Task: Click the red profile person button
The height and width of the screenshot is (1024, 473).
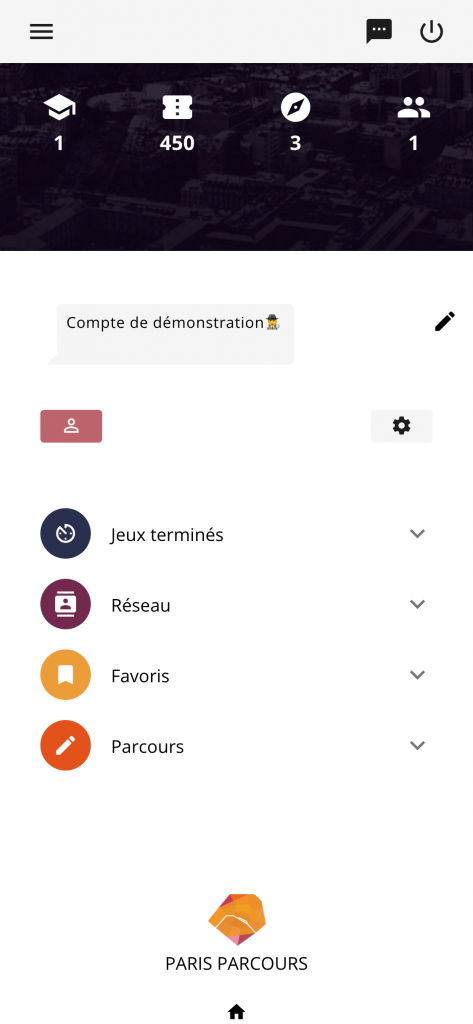Action: tap(71, 426)
